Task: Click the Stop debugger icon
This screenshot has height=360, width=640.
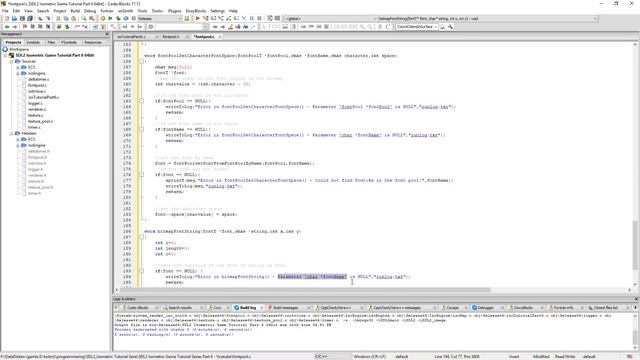Action: (x=259, y=19)
